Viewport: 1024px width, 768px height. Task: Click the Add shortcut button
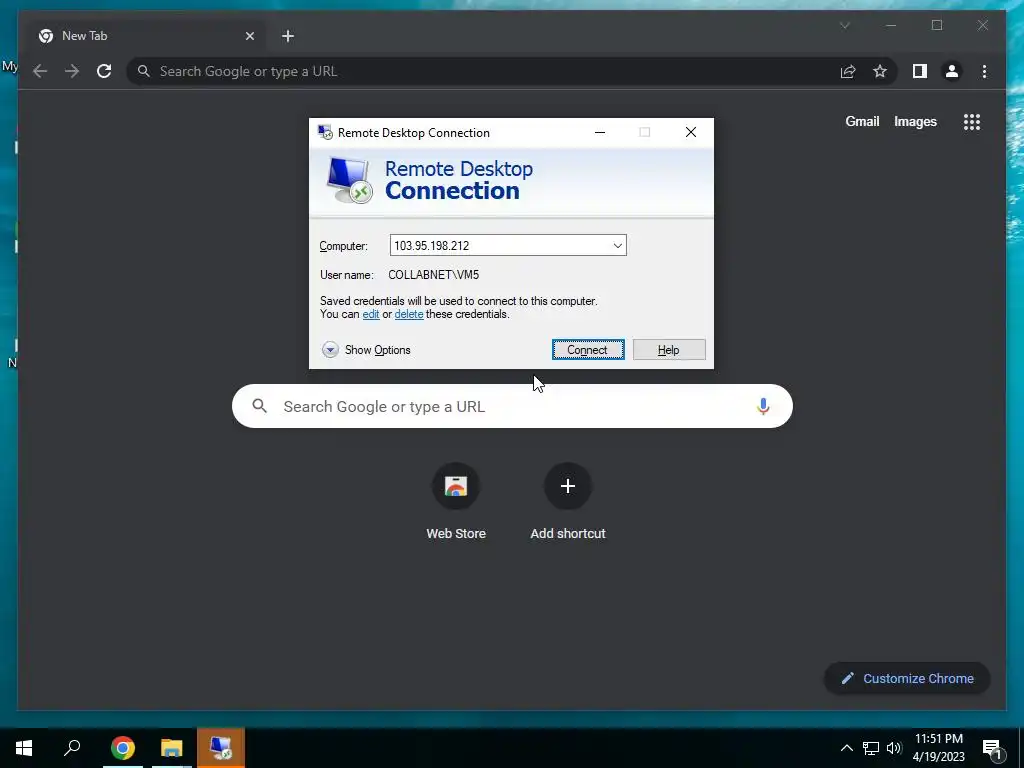(x=568, y=502)
